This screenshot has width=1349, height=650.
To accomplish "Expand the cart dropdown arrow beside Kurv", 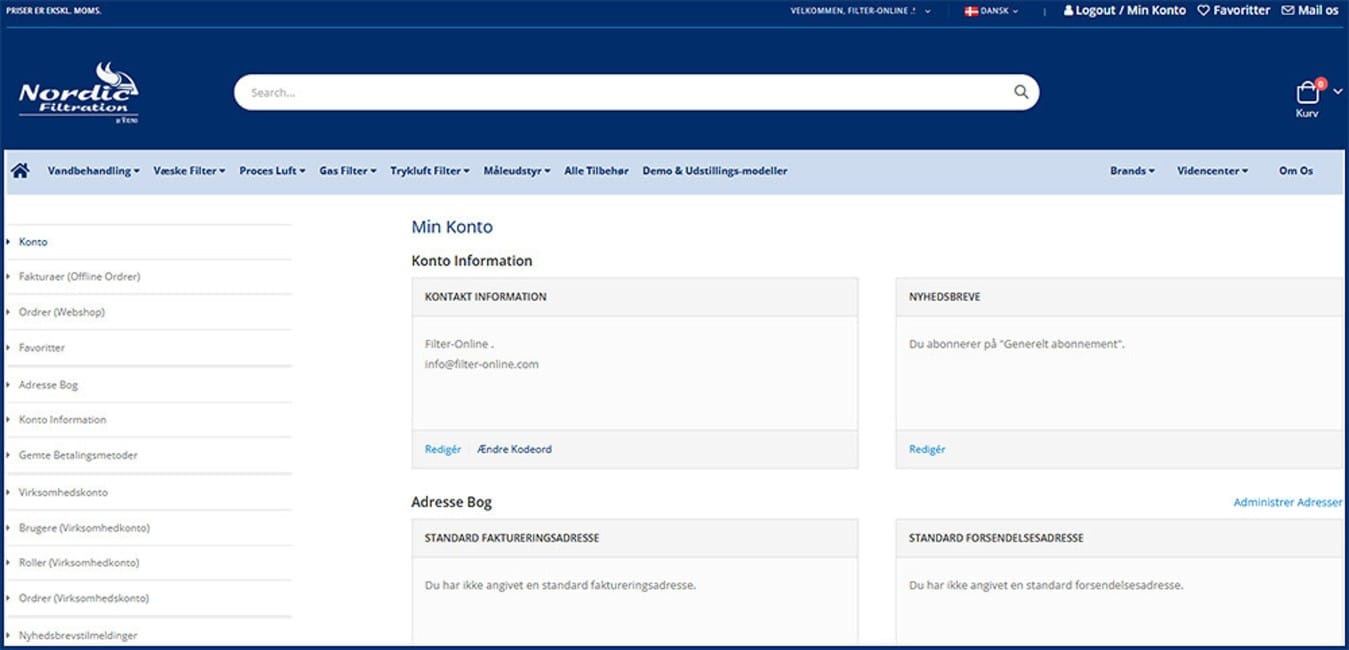I will coord(1338,91).
